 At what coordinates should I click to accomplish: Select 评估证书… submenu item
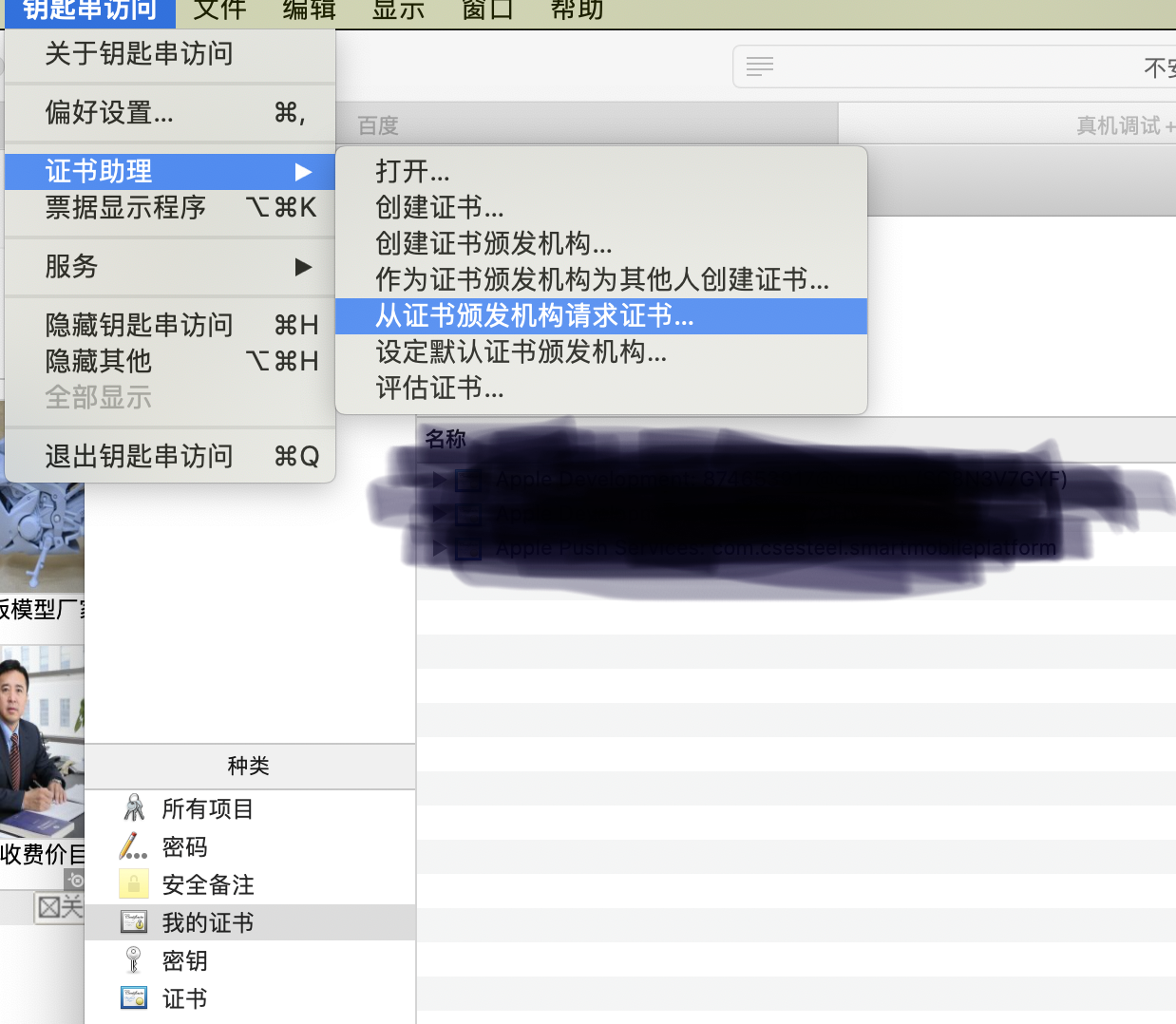[x=601, y=389]
